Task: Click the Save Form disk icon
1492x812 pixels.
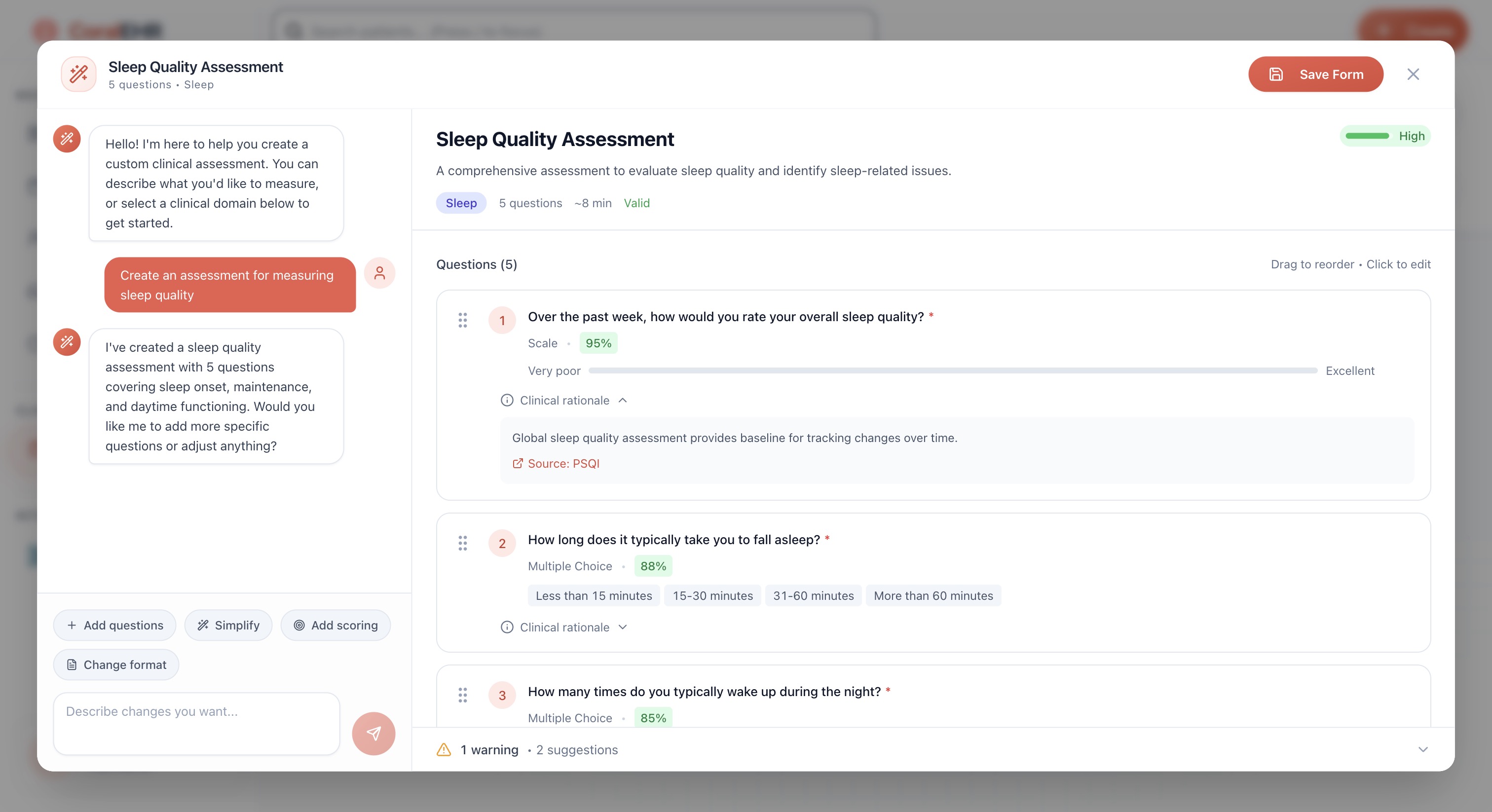Action: [x=1275, y=74]
